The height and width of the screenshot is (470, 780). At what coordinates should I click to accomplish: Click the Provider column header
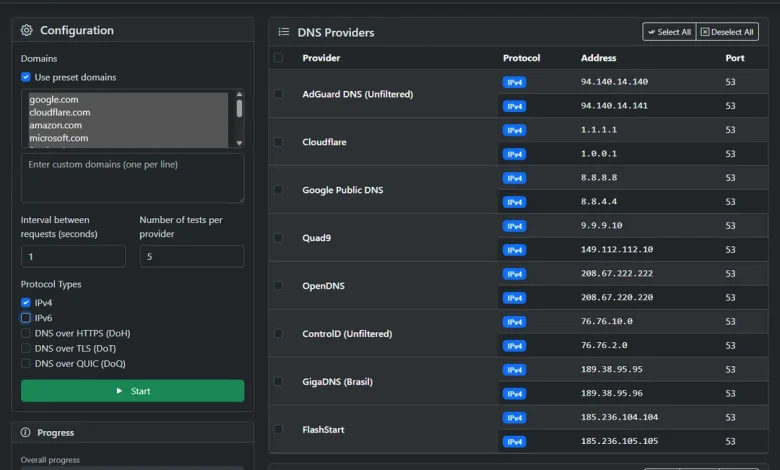point(321,58)
